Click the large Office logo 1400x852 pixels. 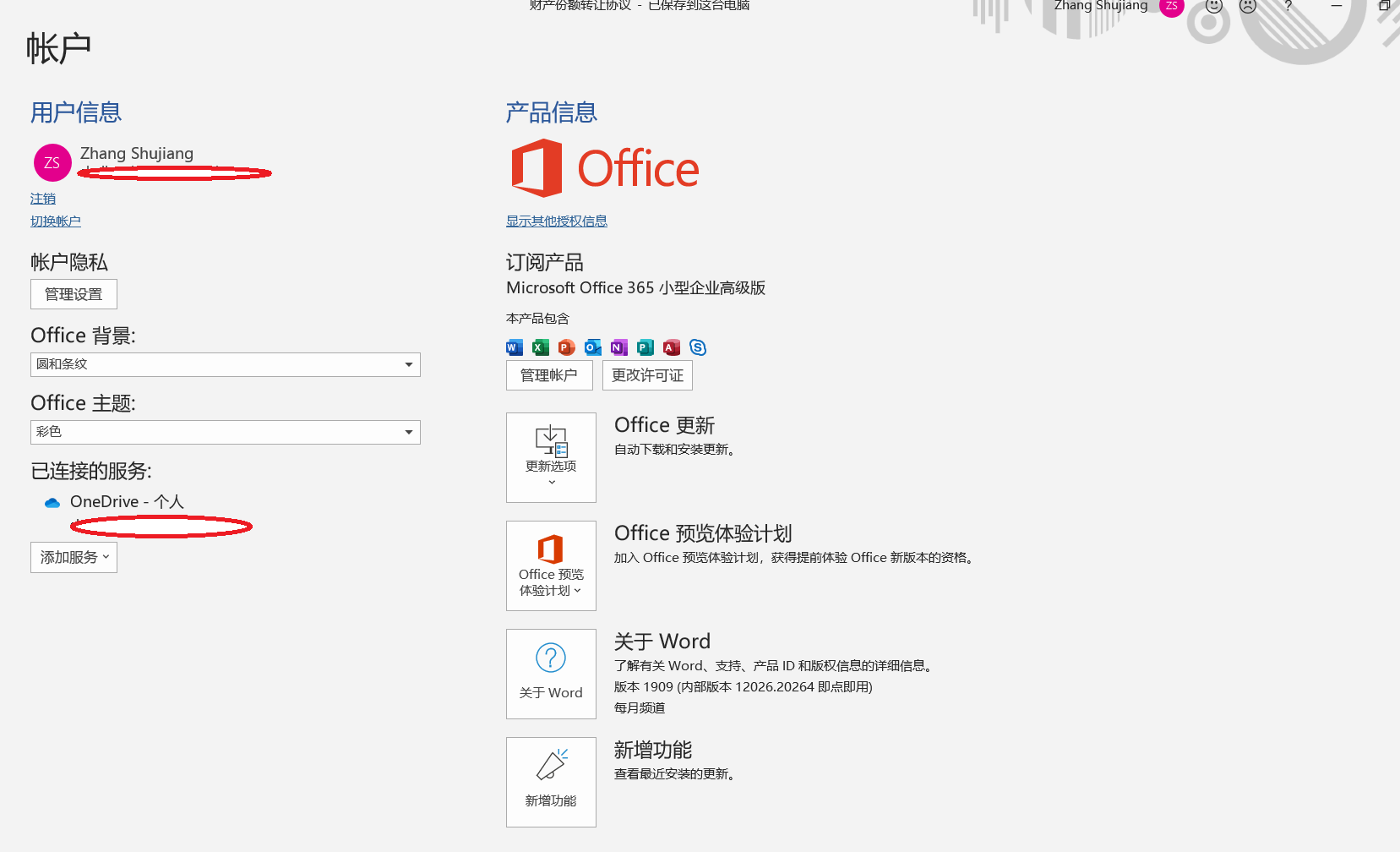tap(605, 168)
